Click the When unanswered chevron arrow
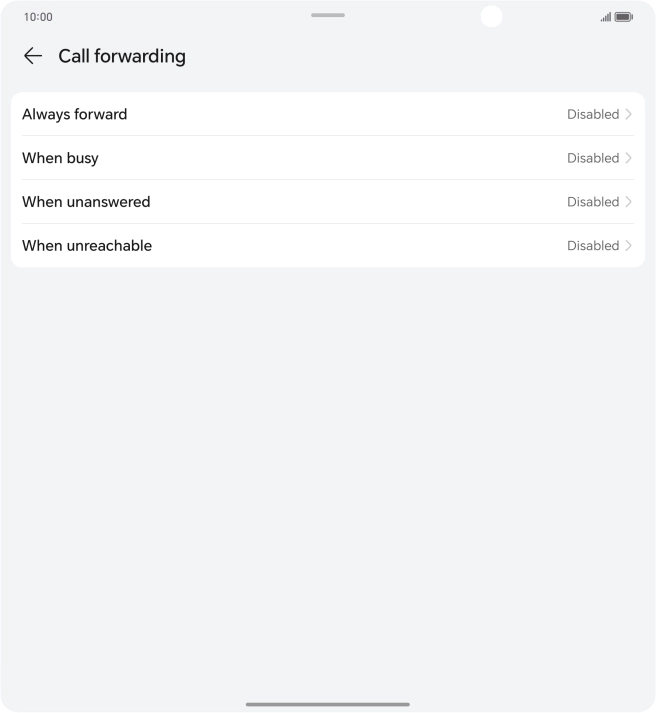 click(629, 202)
